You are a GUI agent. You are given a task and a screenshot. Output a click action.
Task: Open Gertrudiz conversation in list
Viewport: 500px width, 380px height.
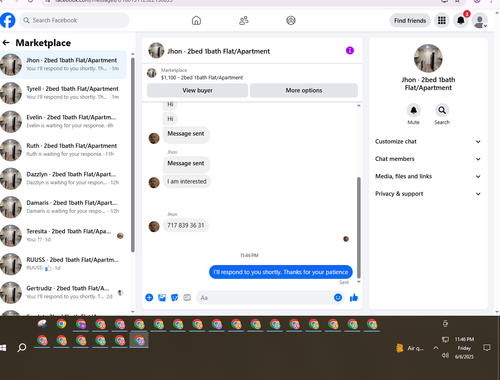63,292
